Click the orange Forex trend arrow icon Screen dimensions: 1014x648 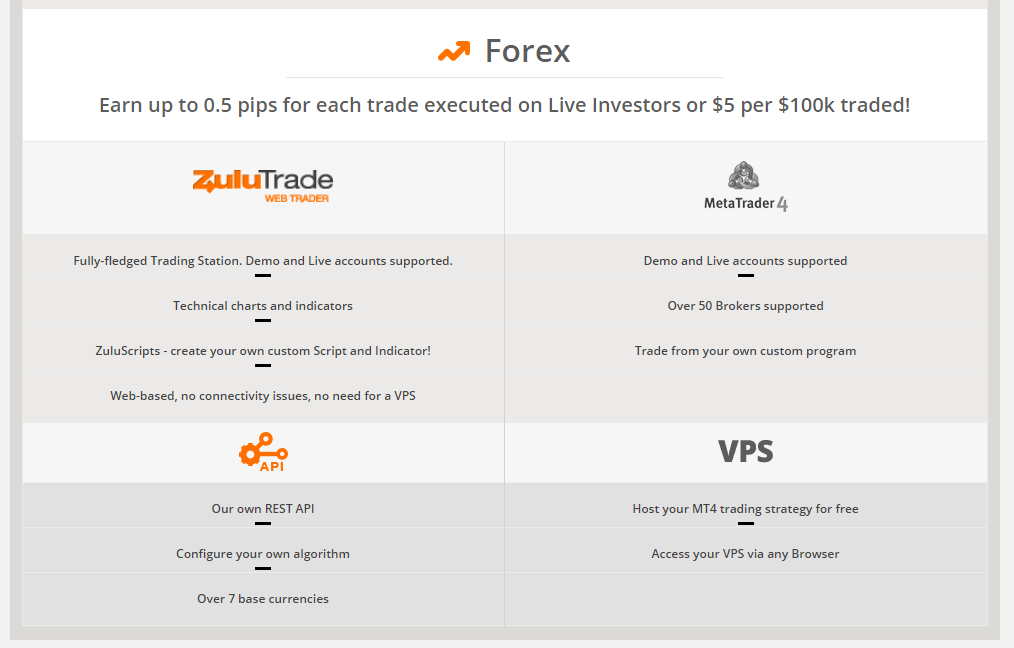click(x=454, y=52)
